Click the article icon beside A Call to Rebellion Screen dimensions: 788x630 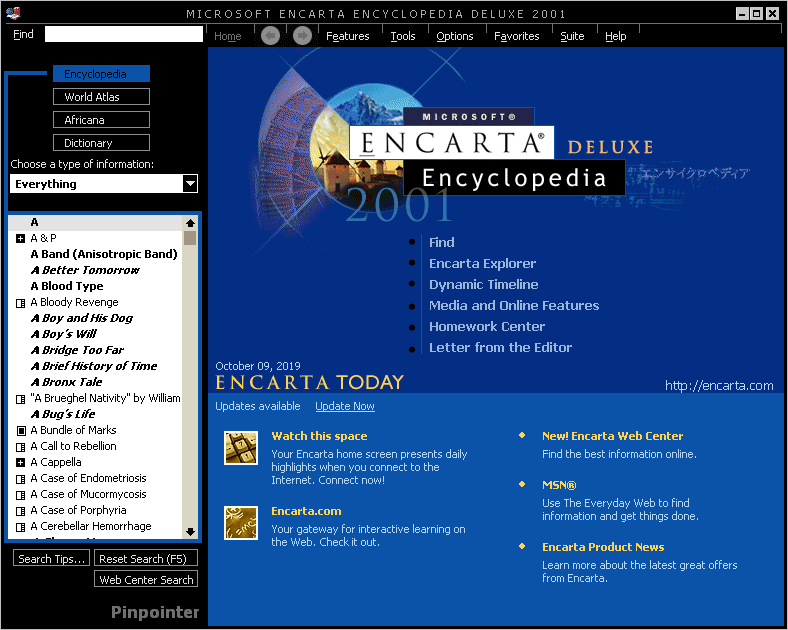[21, 447]
